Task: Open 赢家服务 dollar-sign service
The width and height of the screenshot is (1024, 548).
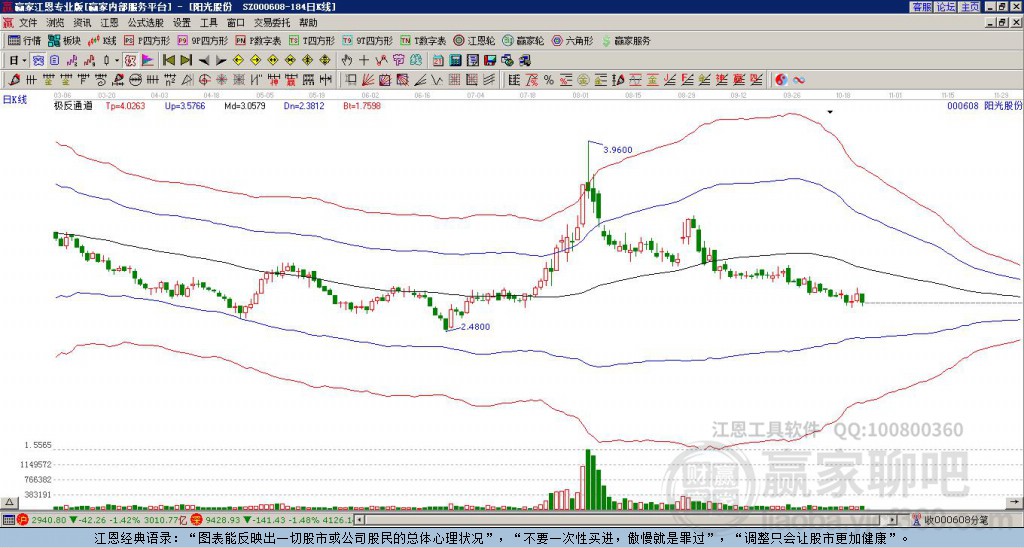Action: click(626, 40)
